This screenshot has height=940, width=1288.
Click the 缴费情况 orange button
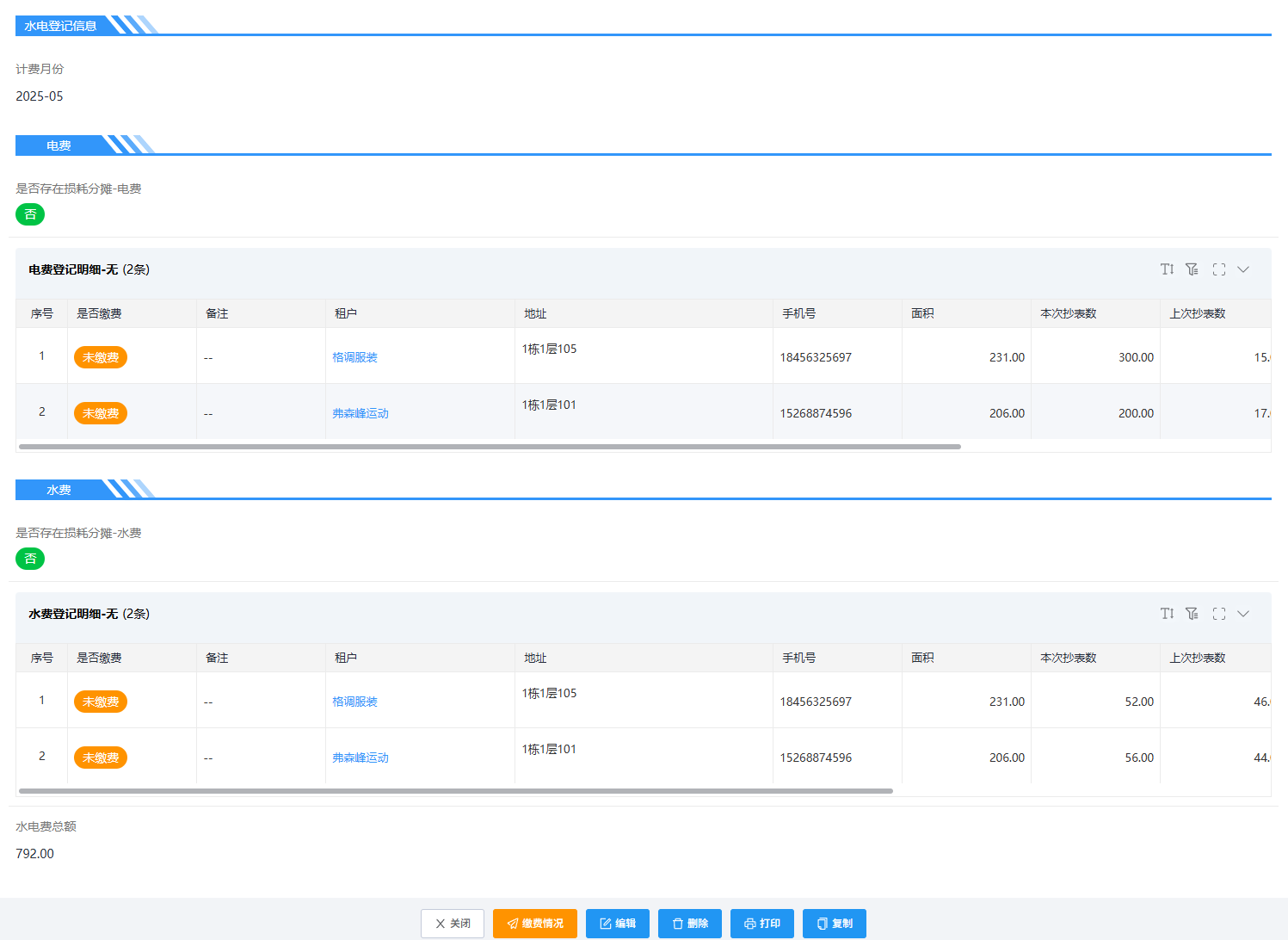(534, 924)
